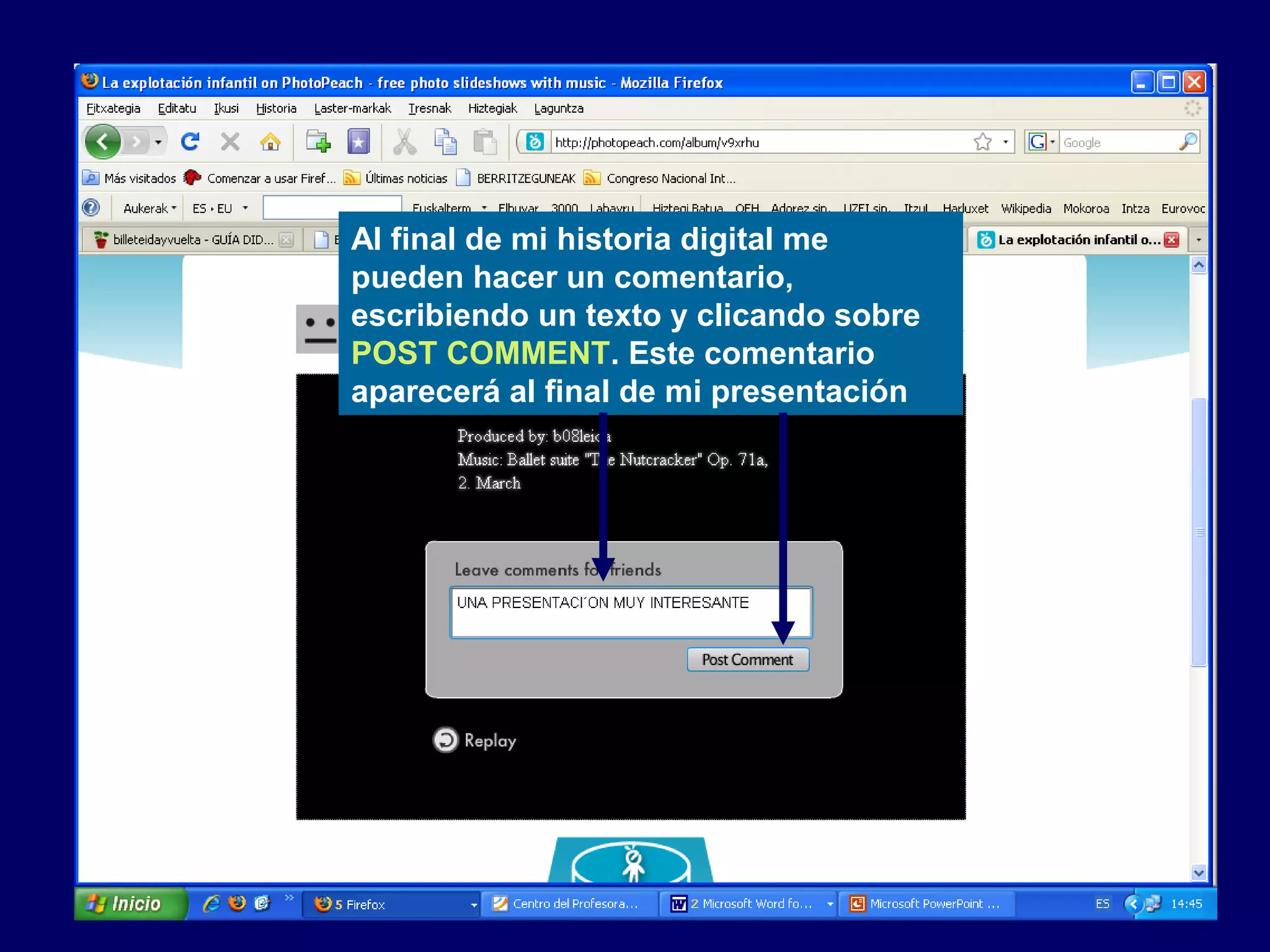The height and width of the screenshot is (952, 1270).
Task: Click the new tab icon with plus
Action: (x=318, y=142)
